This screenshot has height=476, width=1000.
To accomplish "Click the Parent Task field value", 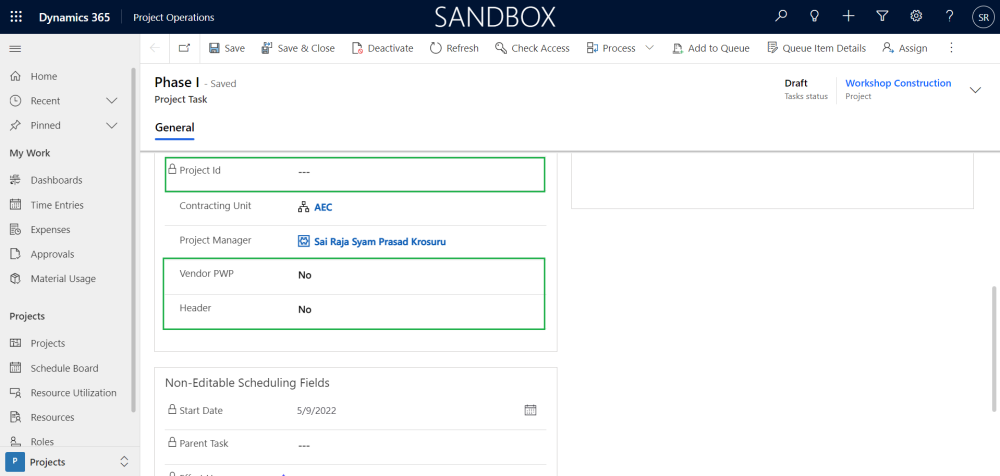I will pyautogui.click(x=304, y=445).
